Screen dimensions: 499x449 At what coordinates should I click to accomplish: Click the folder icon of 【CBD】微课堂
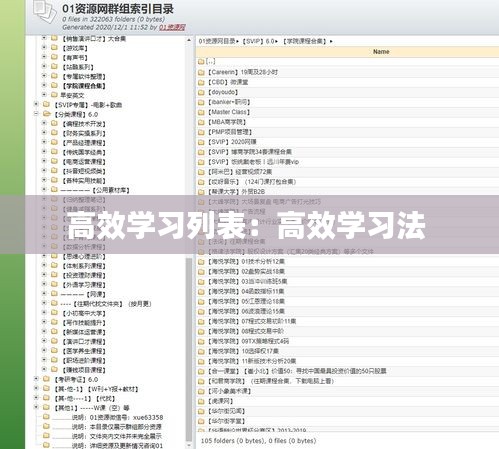click(201, 82)
